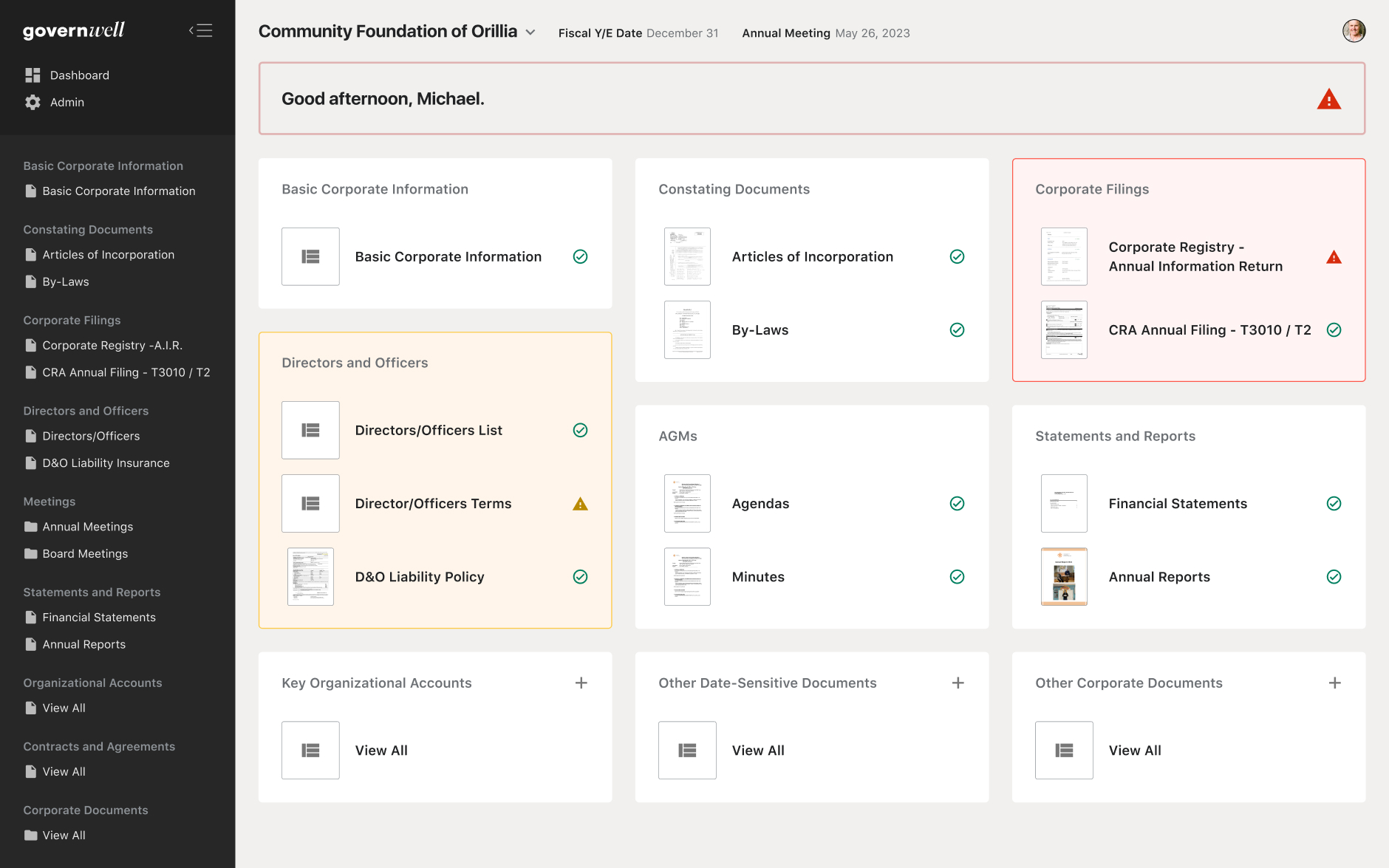Add item with plus in Key Organizational Accounts
Viewport: 1389px width, 868px height.
tap(581, 683)
